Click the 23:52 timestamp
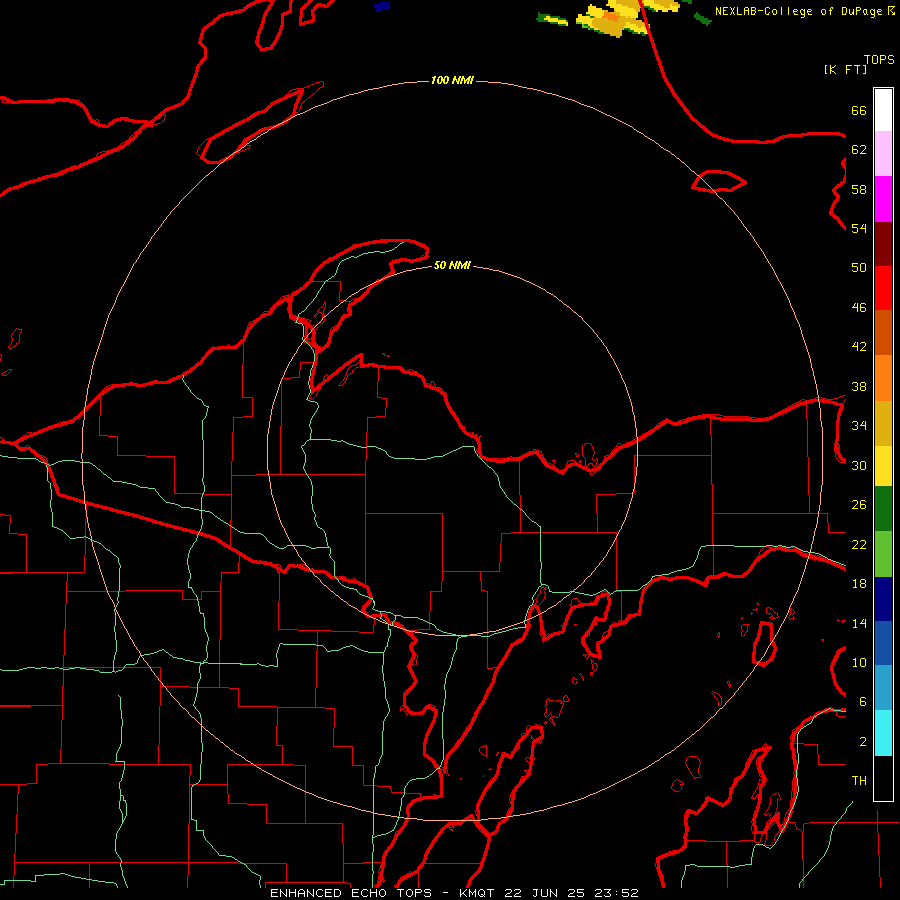This screenshot has width=900, height=900. pos(615,893)
